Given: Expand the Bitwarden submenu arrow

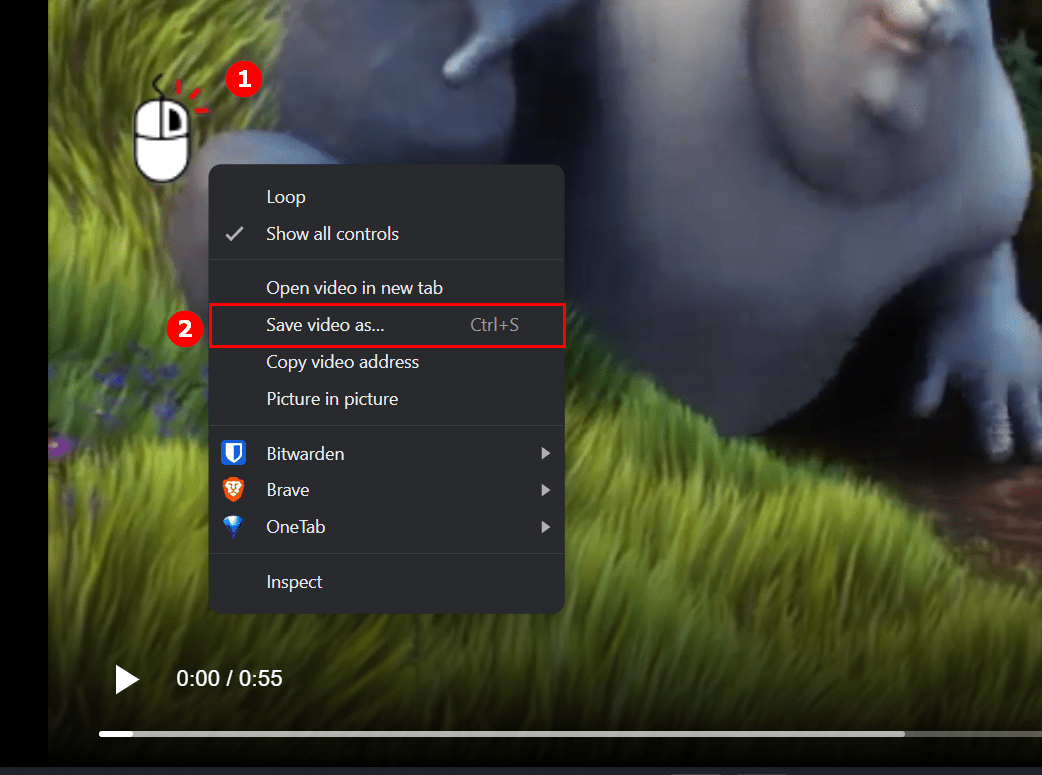Looking at the screenshot, I should pos(546,453).
